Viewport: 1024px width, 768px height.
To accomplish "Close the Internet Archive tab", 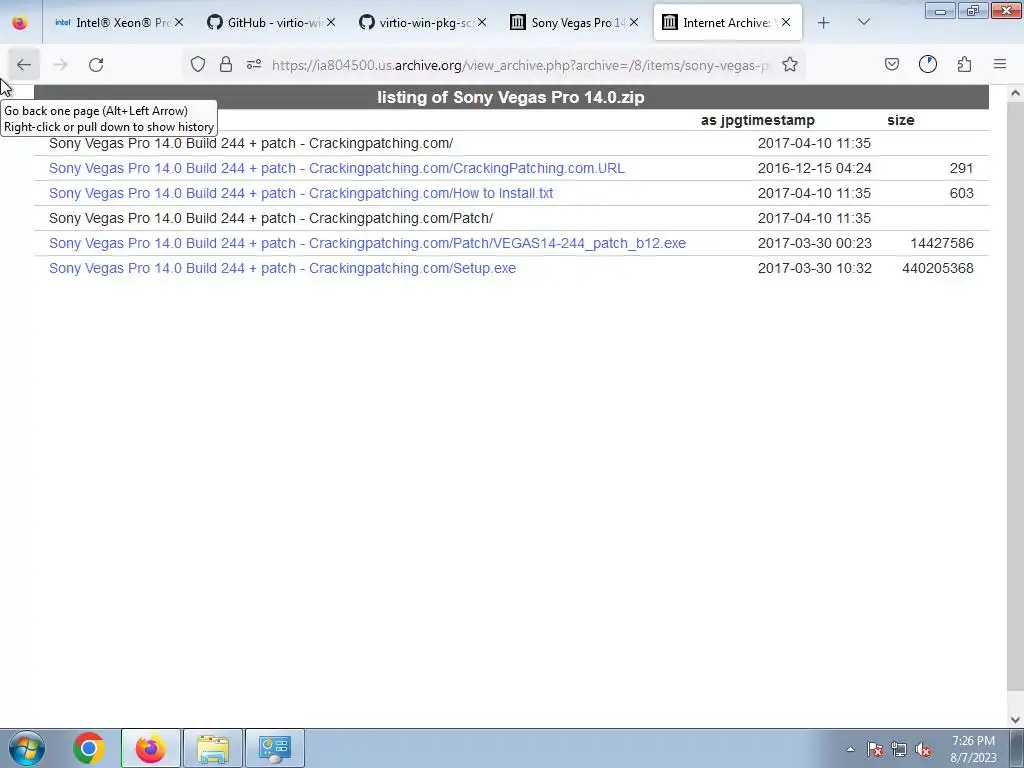I will tap(786, 22).
